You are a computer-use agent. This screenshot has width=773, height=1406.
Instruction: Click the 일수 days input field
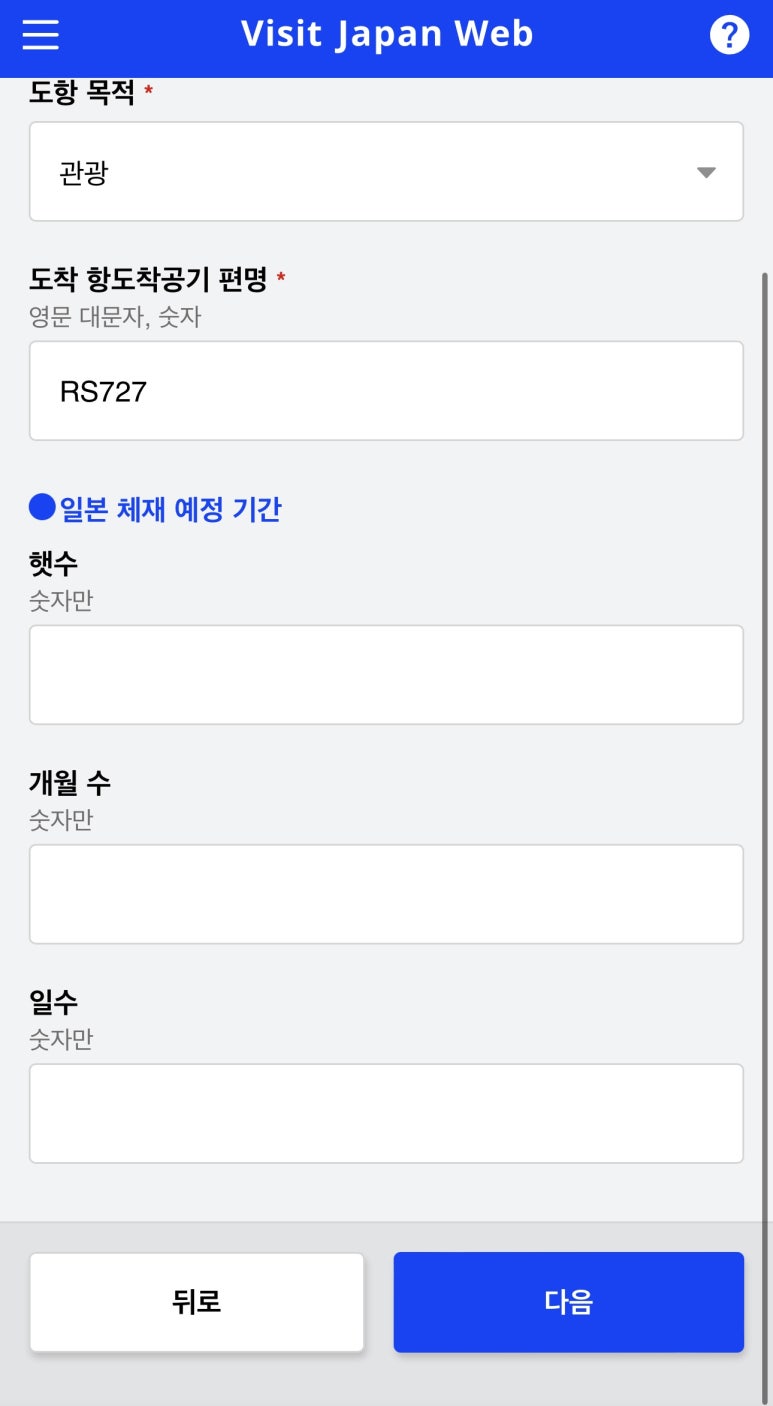click(386, 1113)
